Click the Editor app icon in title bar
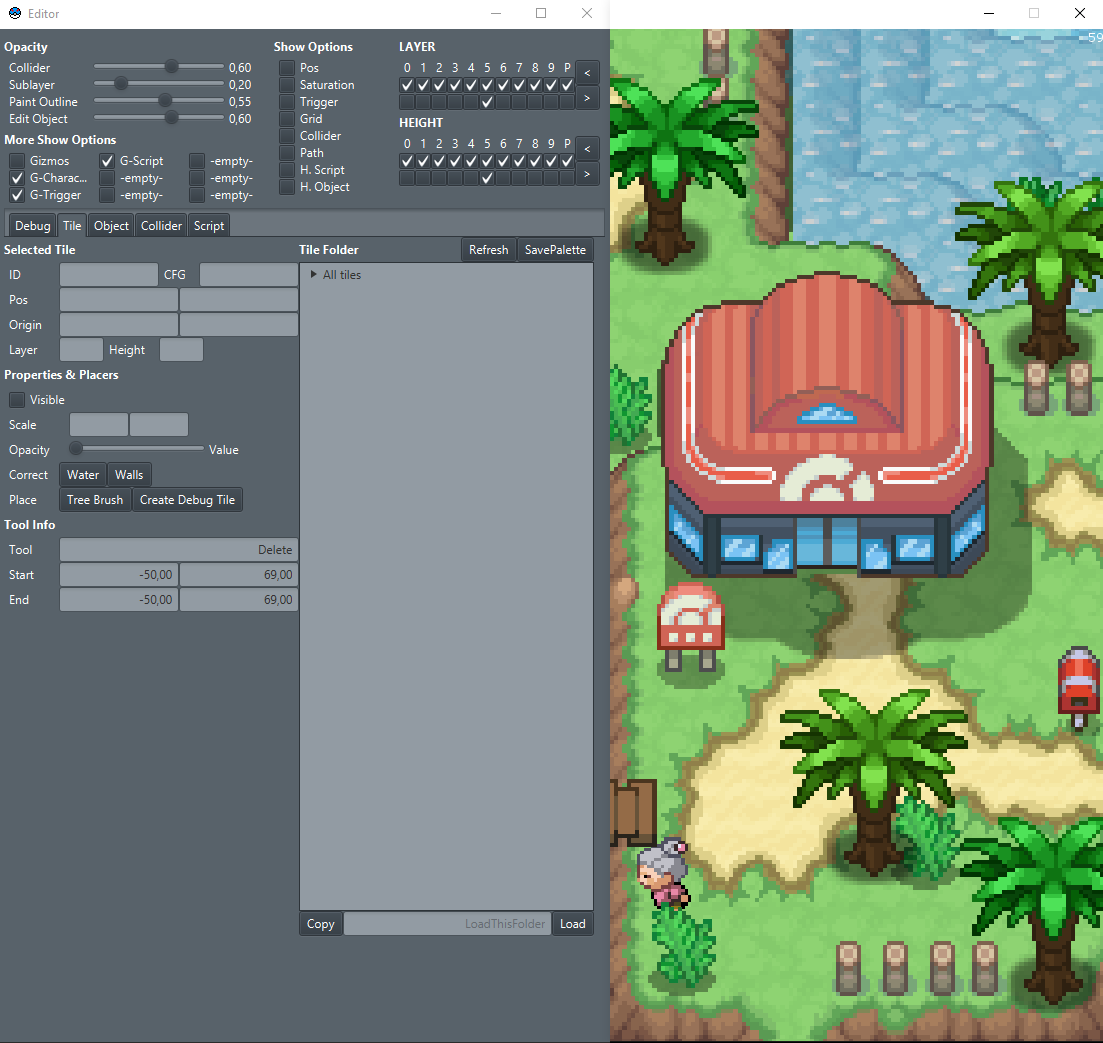The image size is (1103, 1043). pos(14,14)
